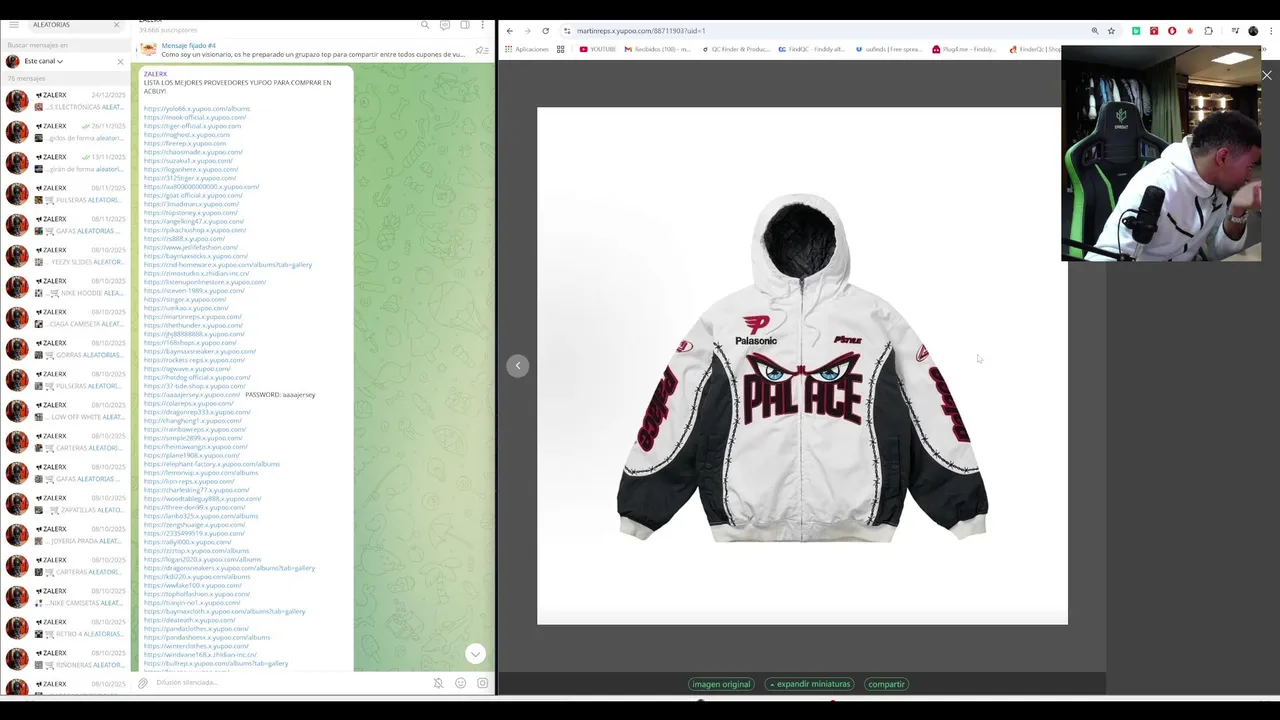Open link elephant-factory.x.yupoo.com/albums
The image size is (1280, 720).
[x=211, y=464]
